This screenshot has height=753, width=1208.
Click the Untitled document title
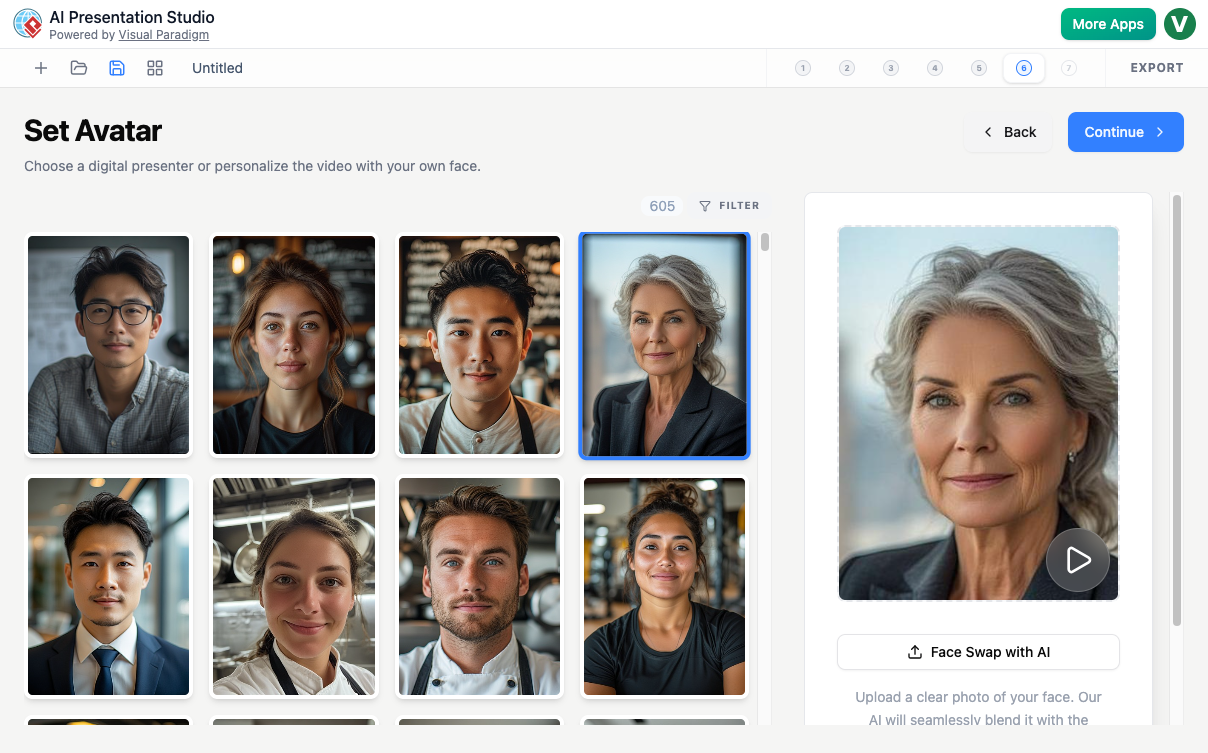217,68
